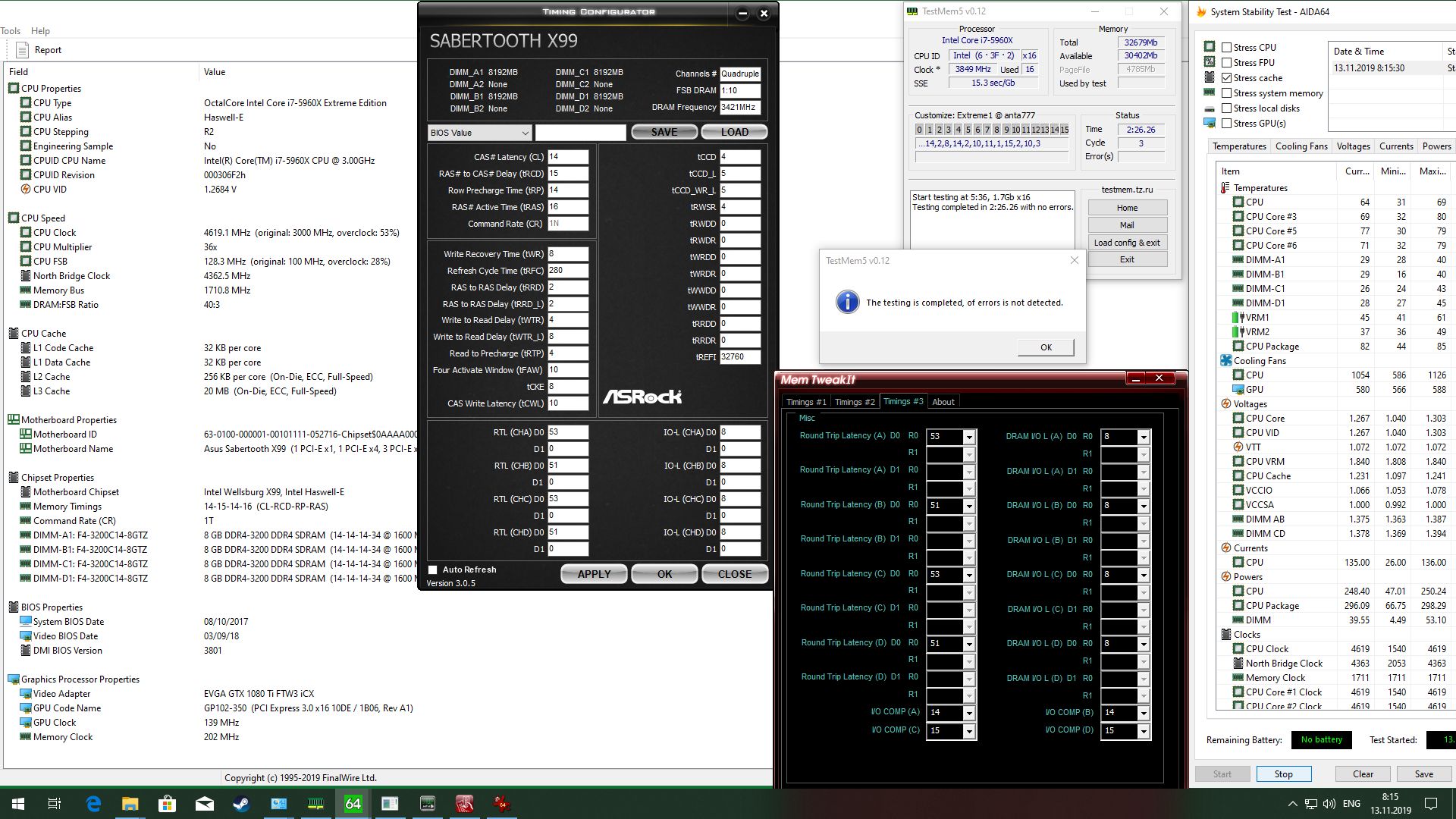The image size is (1456, 819).
Task: Click the File Explorer taskbar icon
Action: 130,804
